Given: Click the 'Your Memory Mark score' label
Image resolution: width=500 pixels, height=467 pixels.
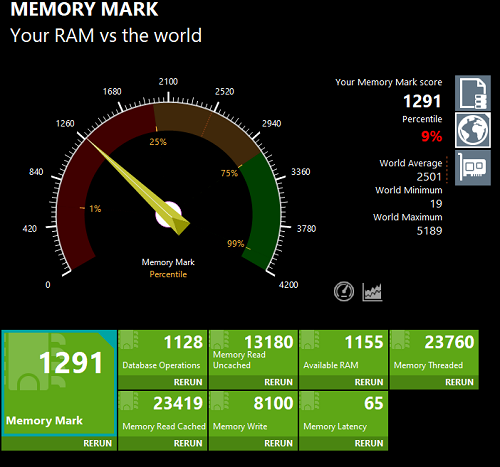Looking at the screenshot, I should [389, 82].
